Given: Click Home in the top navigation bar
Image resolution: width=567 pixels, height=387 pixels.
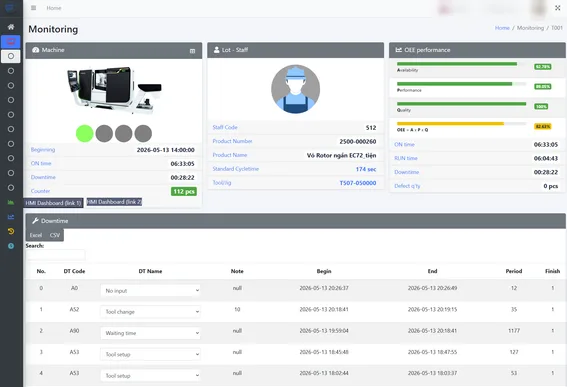Looking at the screenshot, I should pos(54,8).
